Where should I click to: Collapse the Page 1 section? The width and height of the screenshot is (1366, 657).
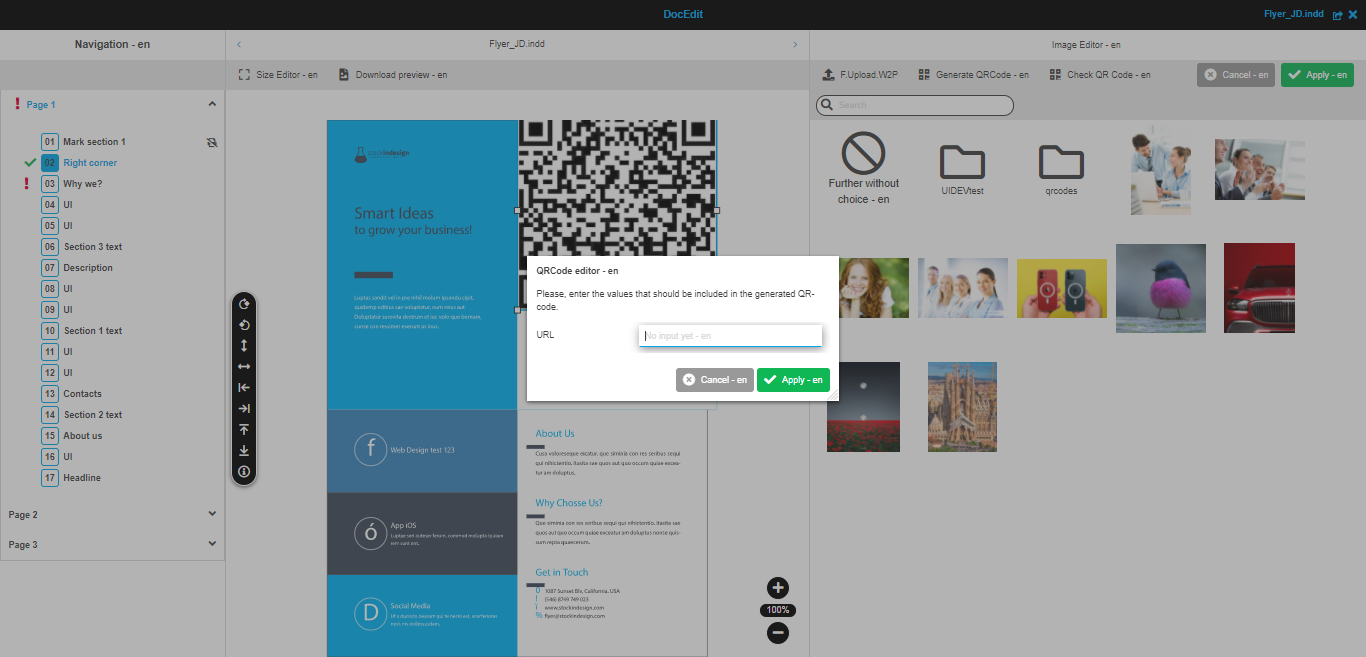click(x=212, y=103)
